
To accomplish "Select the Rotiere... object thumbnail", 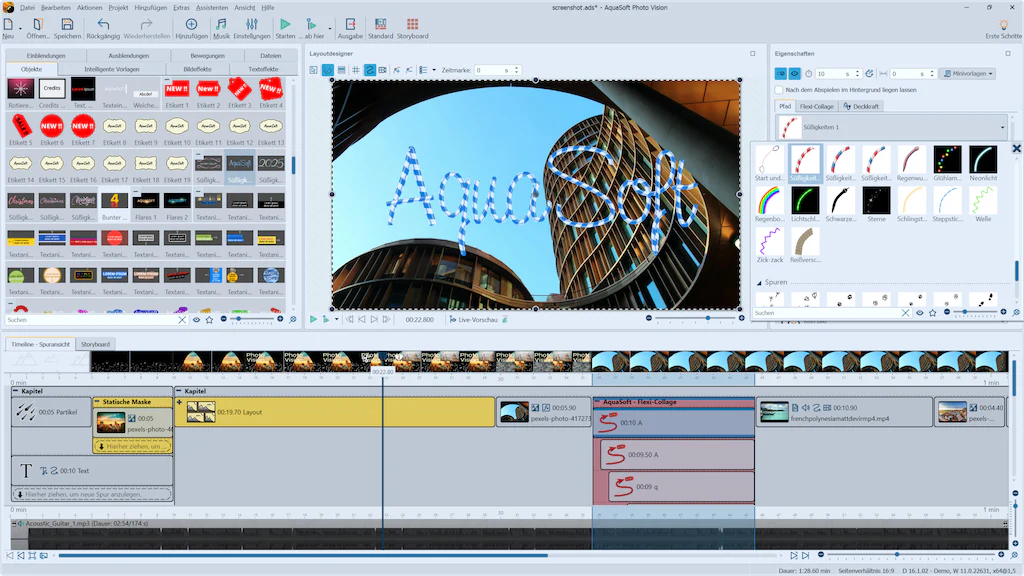I will (20, 93).
